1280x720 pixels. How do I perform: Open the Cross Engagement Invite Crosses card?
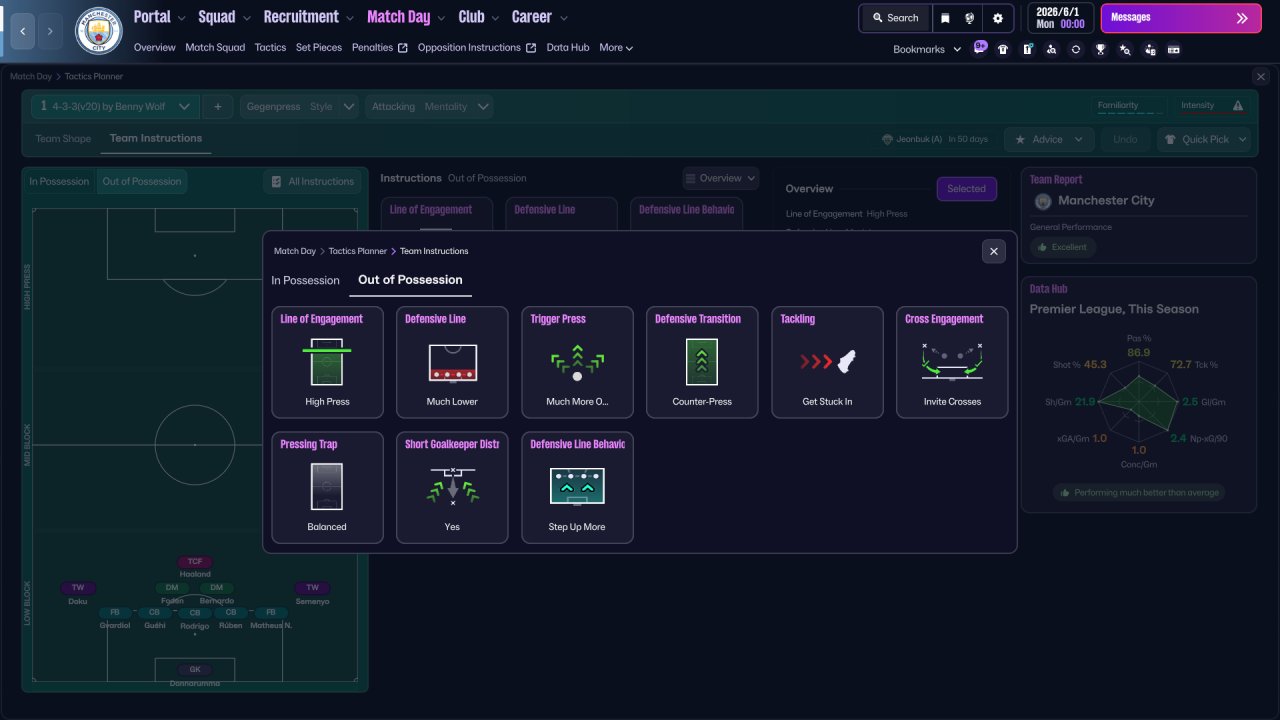click(952, 362)
